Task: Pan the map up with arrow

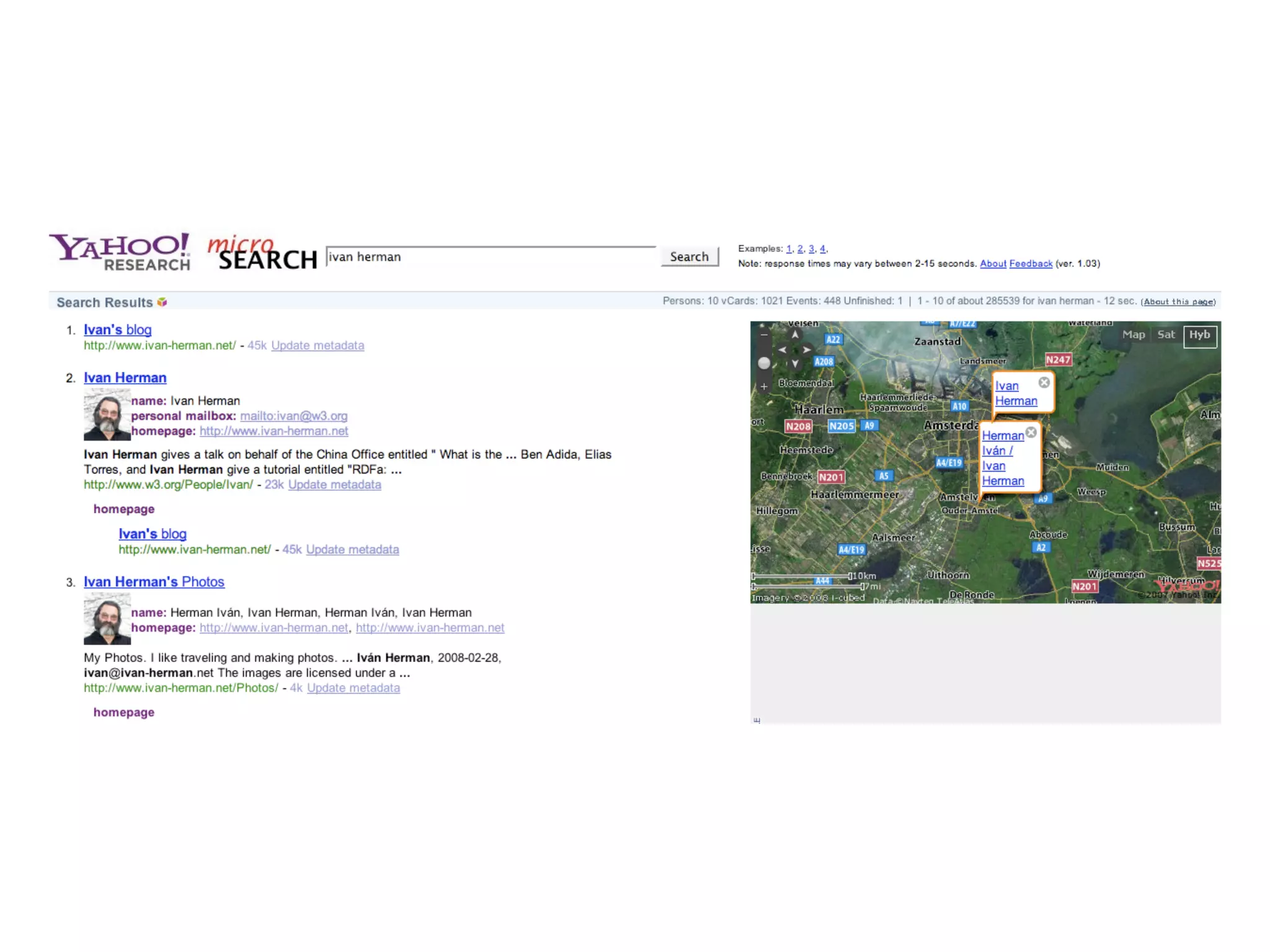Action: coord(795,335)
